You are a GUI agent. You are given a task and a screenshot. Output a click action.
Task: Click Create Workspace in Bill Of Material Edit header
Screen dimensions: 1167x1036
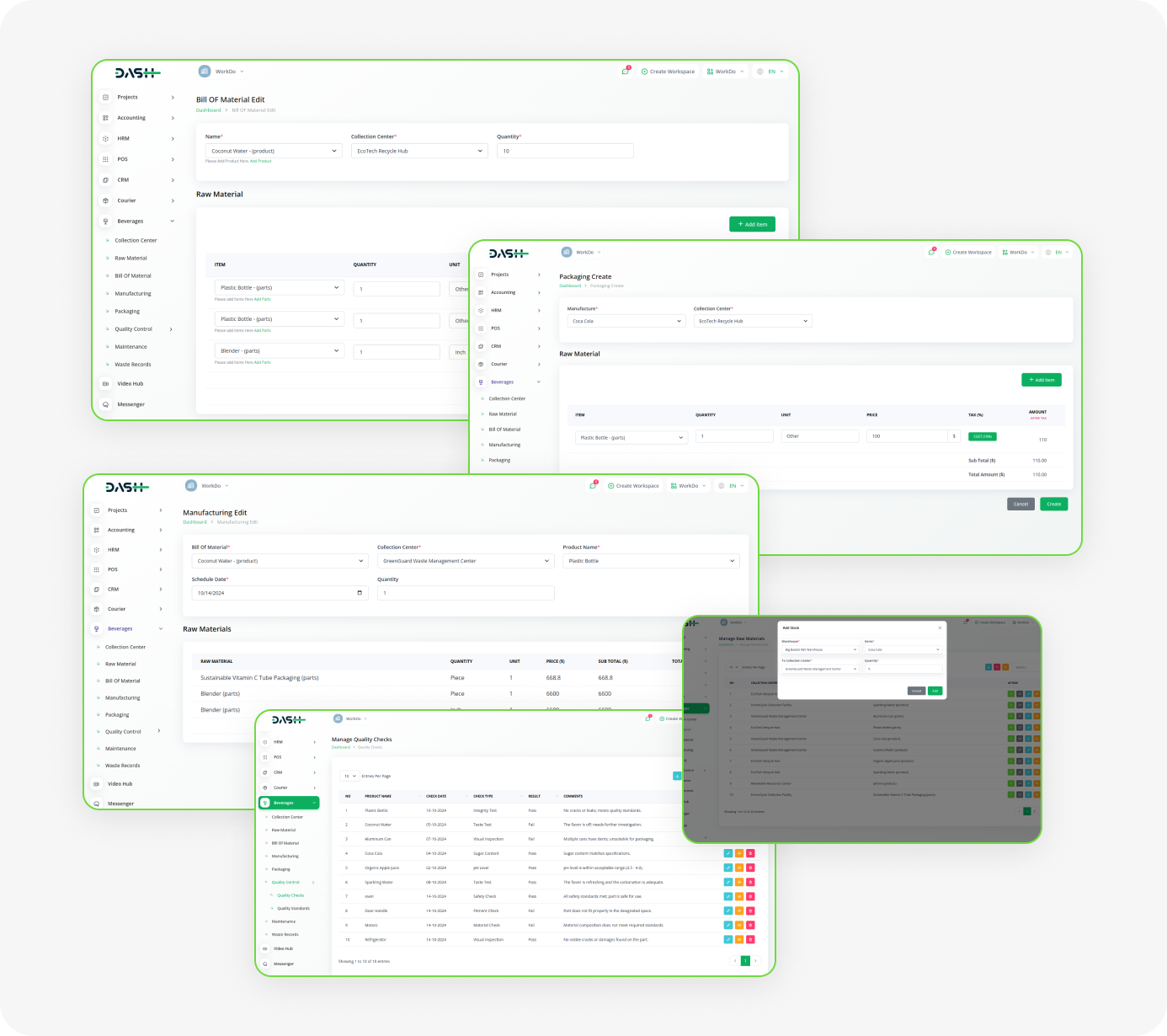point(669,72)
